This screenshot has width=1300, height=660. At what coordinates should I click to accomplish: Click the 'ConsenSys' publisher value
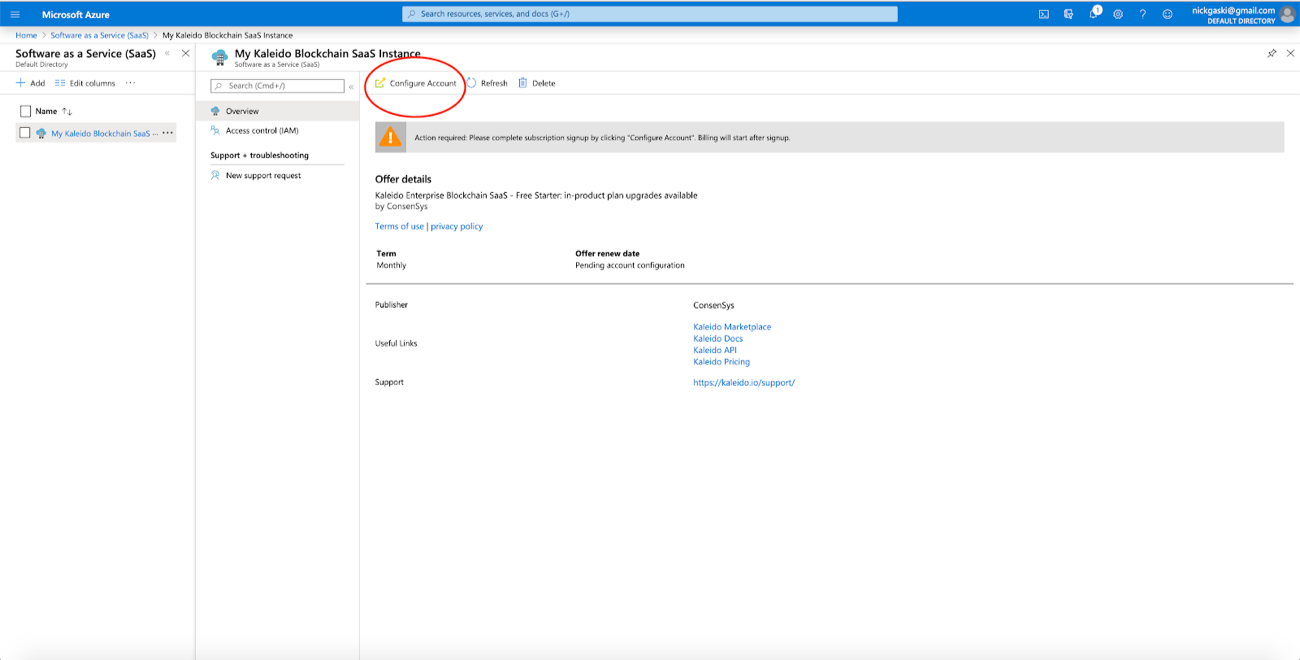pyautogui.click(x=714, y=305)
